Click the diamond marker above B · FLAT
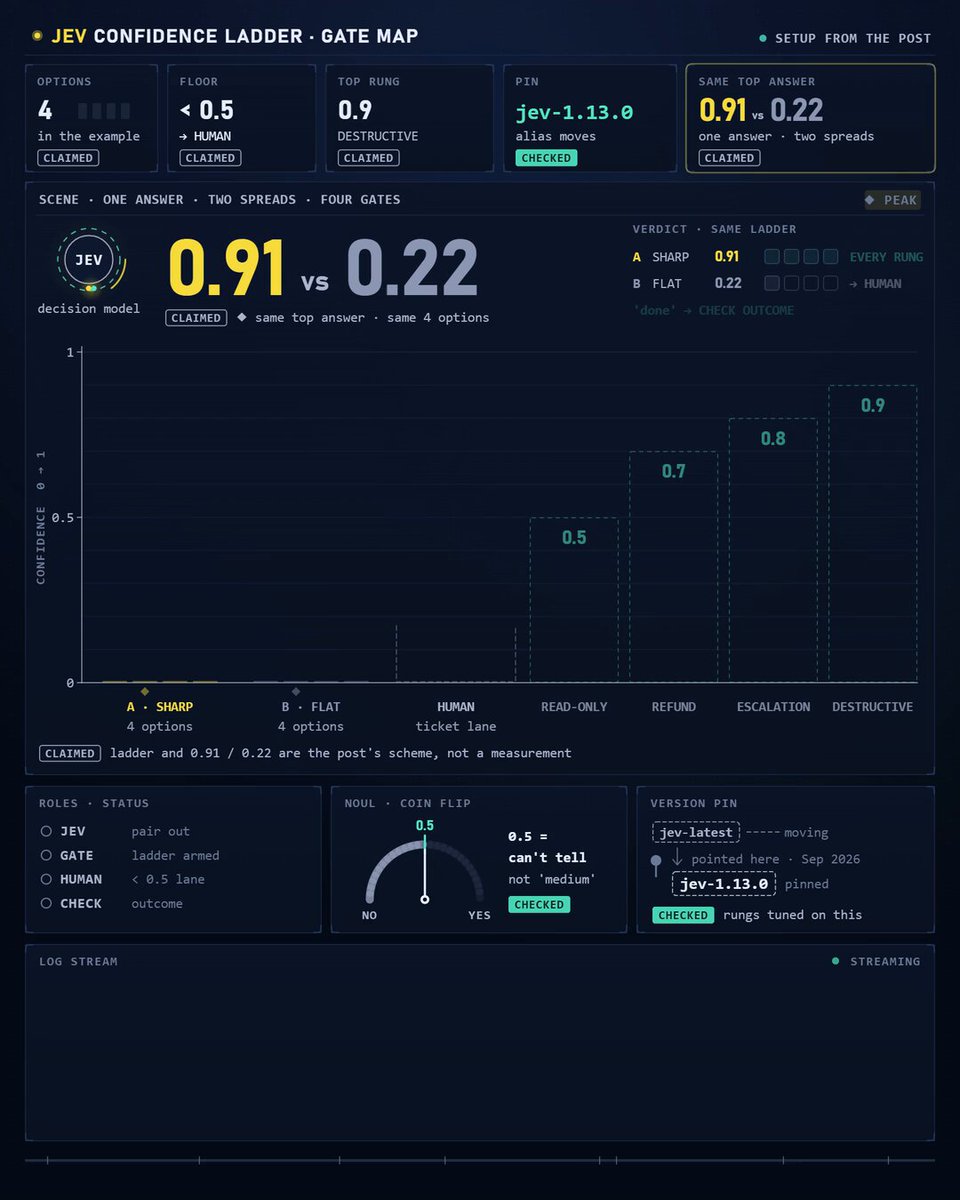 [x=296, y=691]
